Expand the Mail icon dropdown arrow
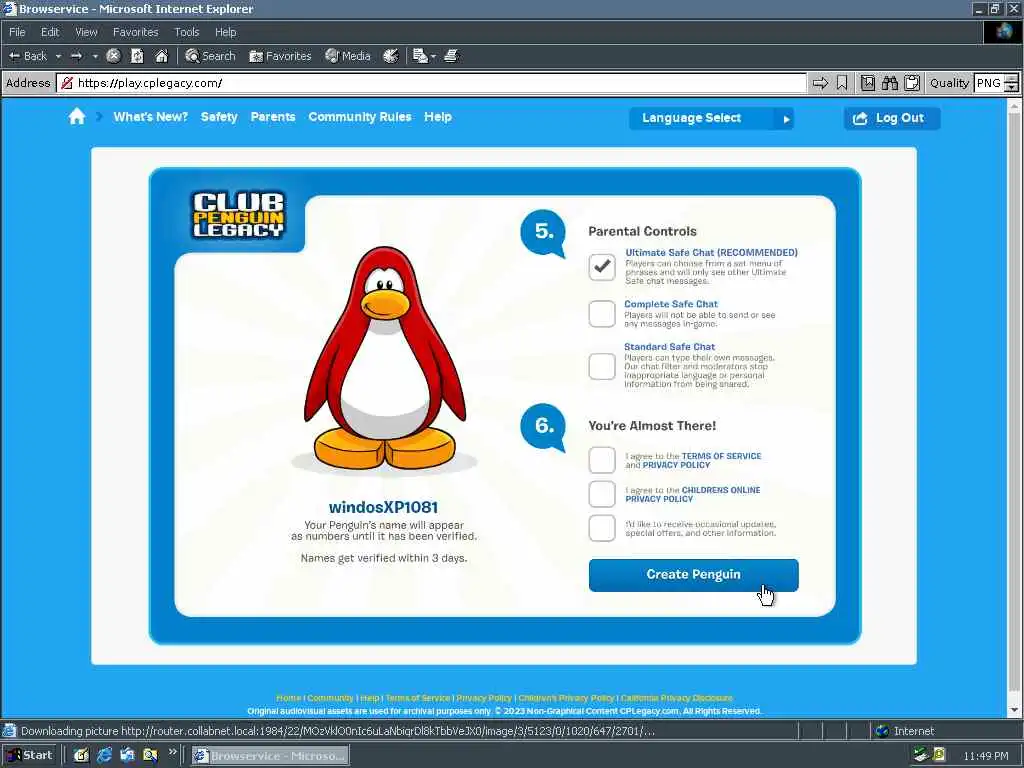The width and height of the screenshot is (1024, 768). point(433,56)
